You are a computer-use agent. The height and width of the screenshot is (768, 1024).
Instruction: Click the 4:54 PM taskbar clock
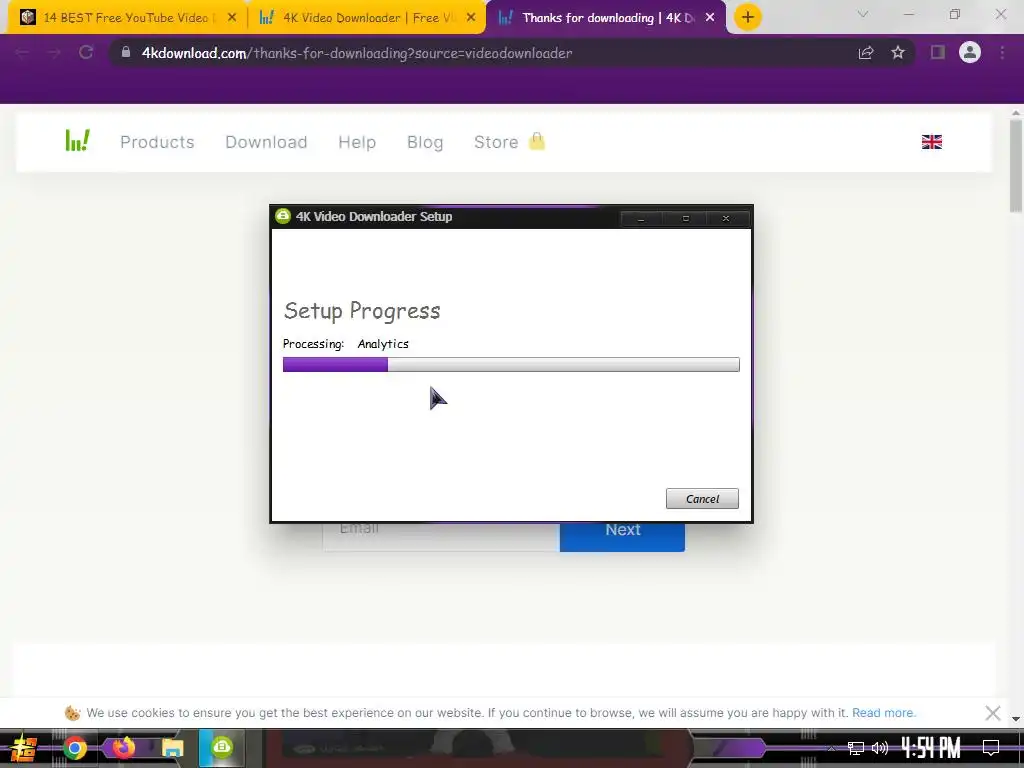coord(931,747)
